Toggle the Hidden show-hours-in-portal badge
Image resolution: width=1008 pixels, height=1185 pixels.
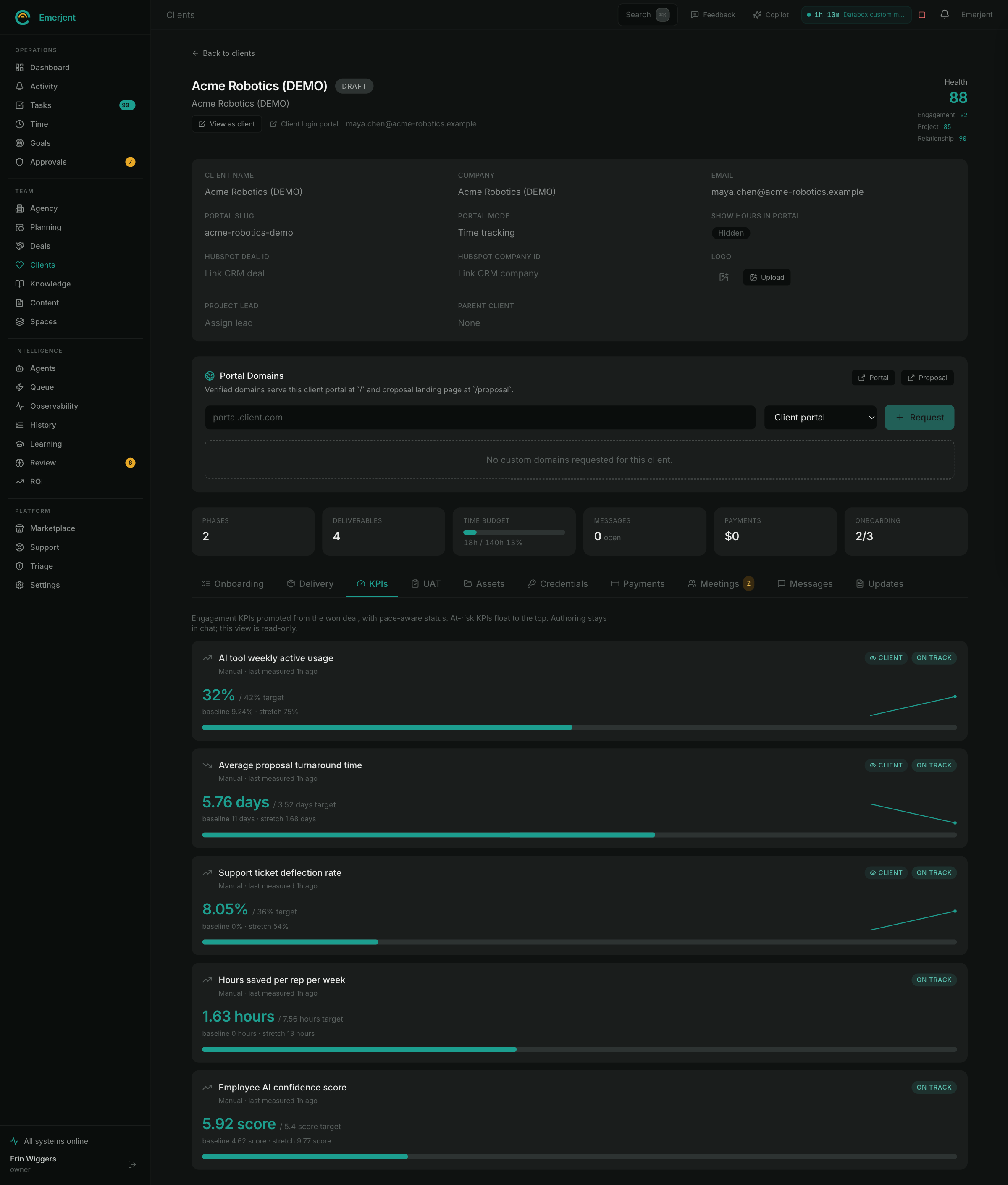(730, 233)
